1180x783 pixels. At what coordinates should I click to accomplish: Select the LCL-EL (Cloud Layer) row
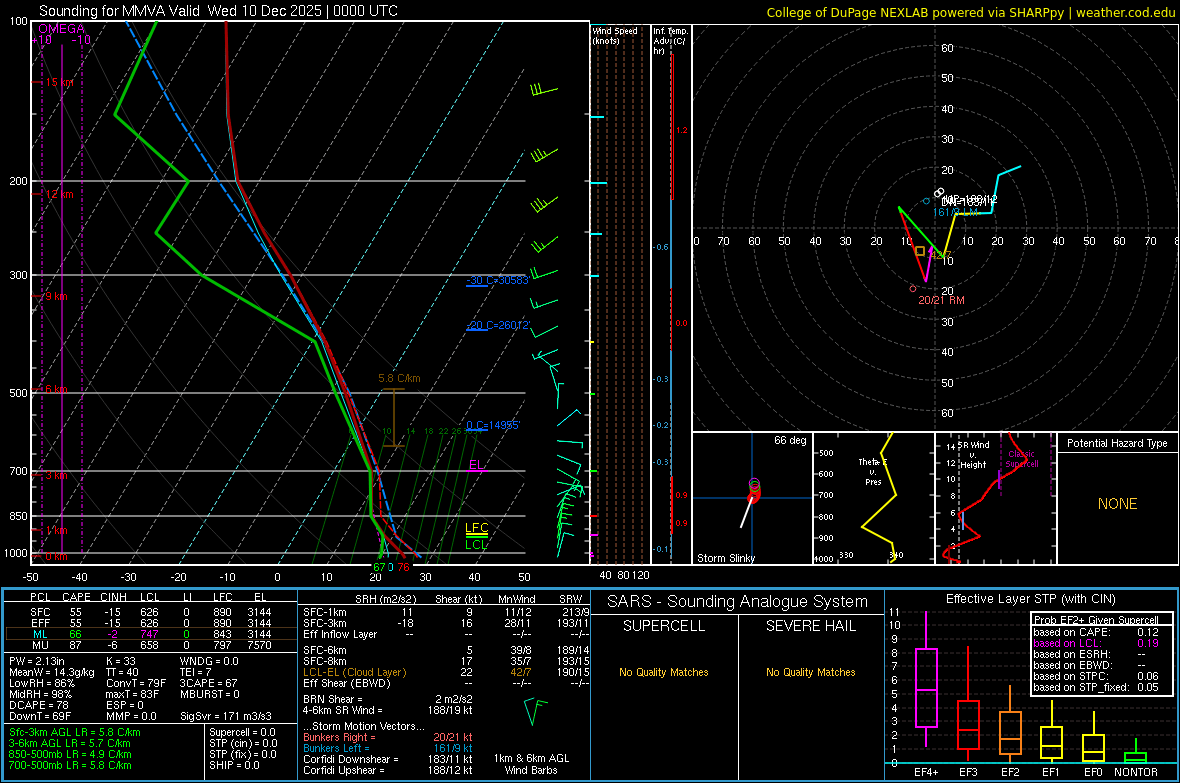click(x=446, y=672)
